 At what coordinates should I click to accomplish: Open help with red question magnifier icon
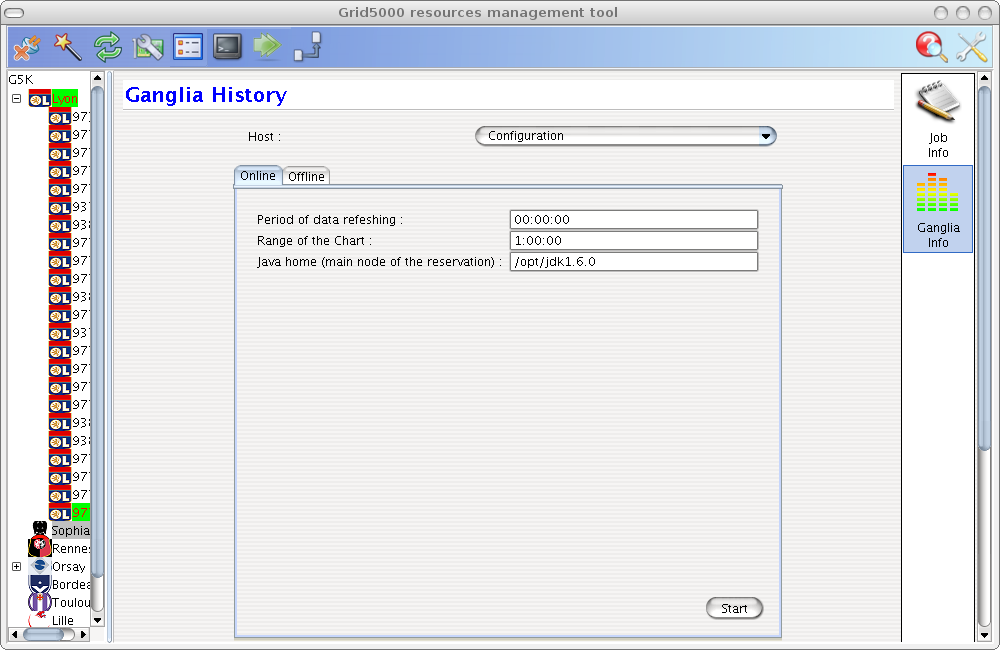coord(931,47)
